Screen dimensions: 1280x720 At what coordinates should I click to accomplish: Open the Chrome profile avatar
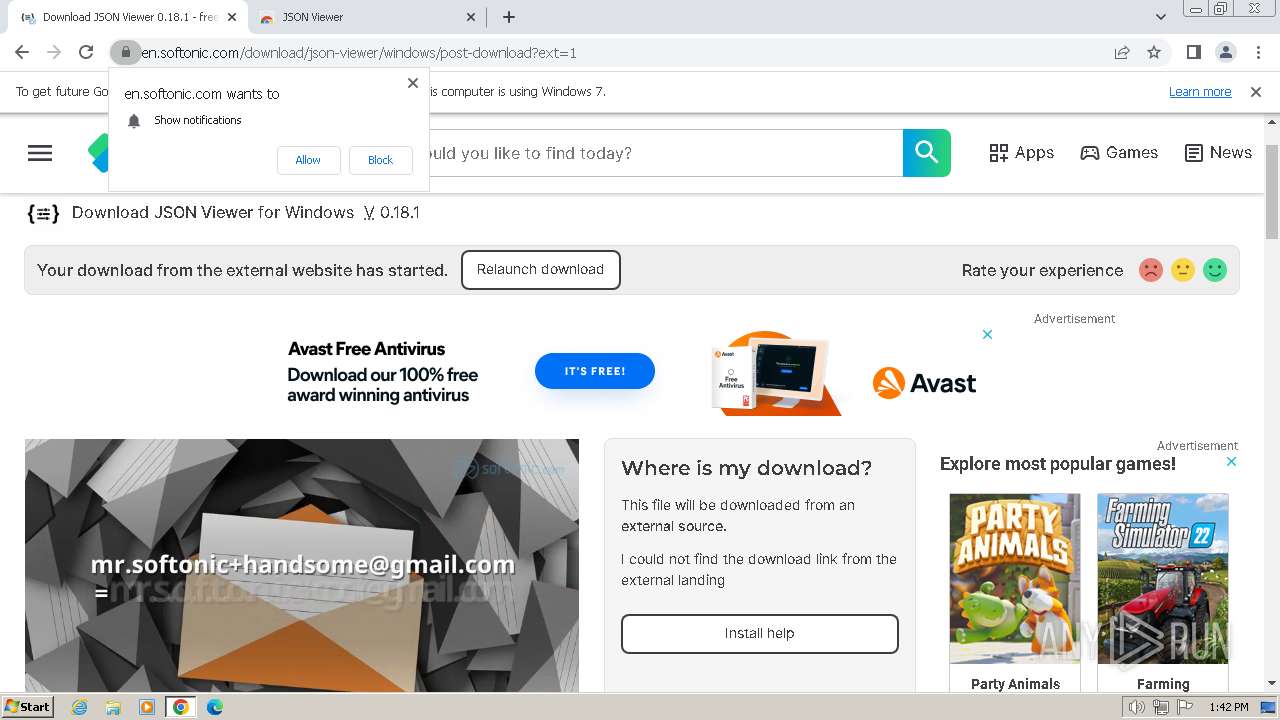(x=1225, y=53)
